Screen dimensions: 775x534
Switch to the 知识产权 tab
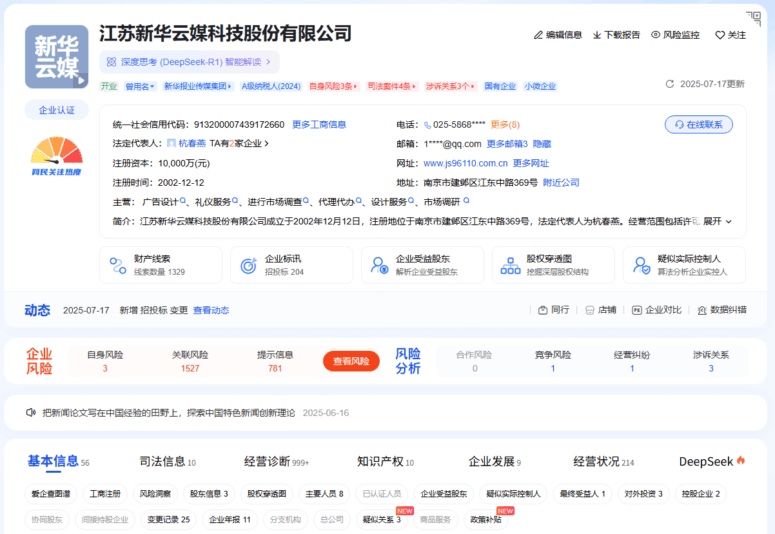(x=386, y=461)
